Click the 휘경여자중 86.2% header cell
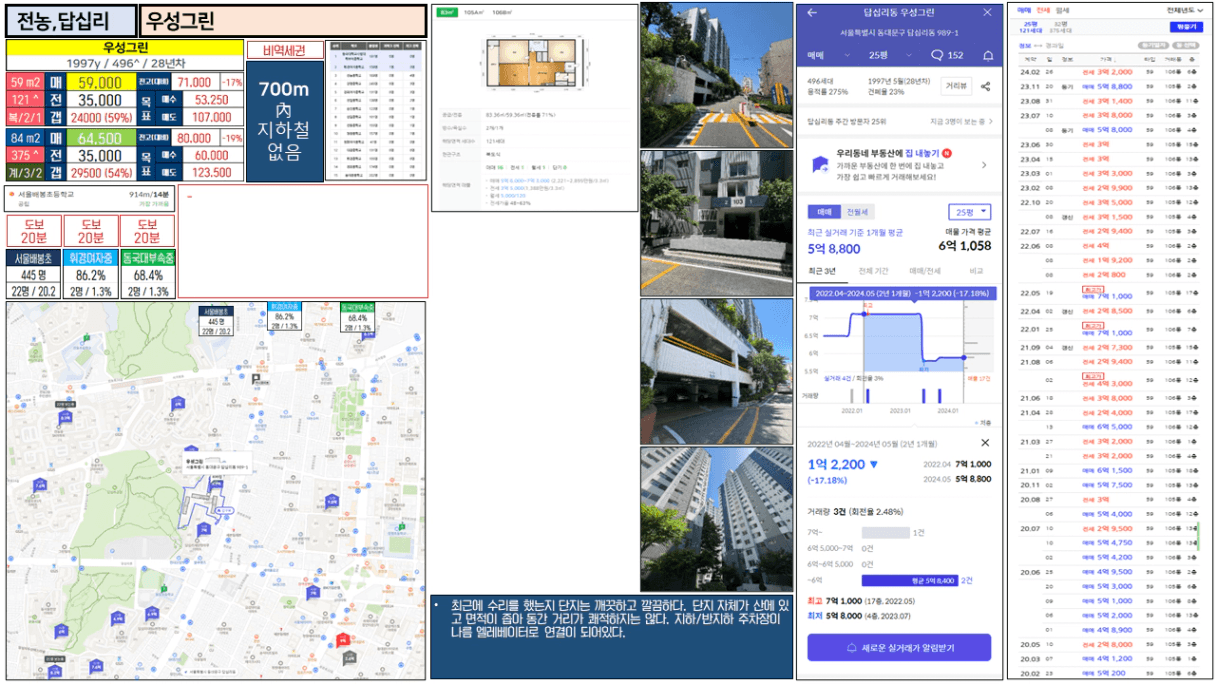Screen dimensions: 1216x684 pyautogui.click(x=91, y=257)
